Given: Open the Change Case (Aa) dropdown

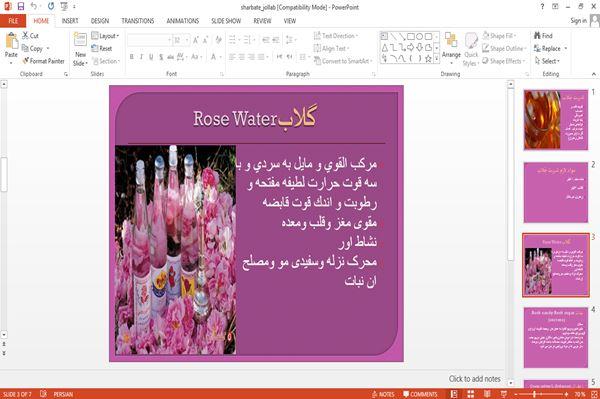Looking at the screenshot, I should 196,57.
